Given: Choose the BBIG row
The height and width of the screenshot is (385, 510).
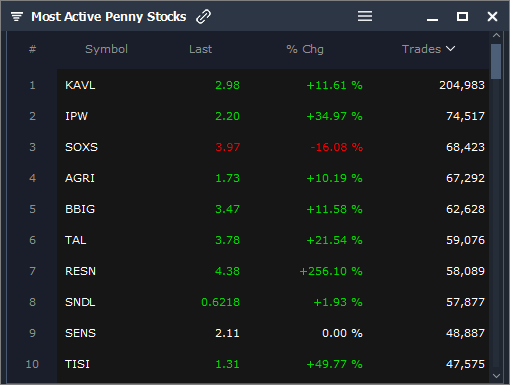Looking at the screenshot, I should coord(273,209).
